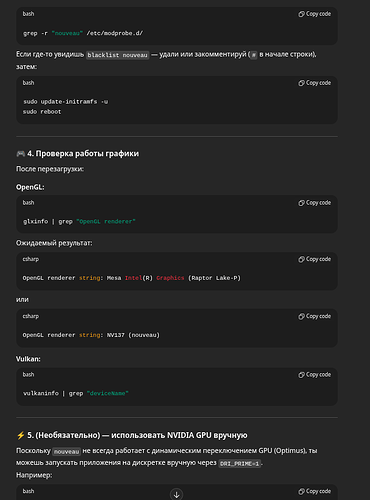The image size is (370, 500).
Task: Click the inline '#' code symbol
Action: pos(254,55)
